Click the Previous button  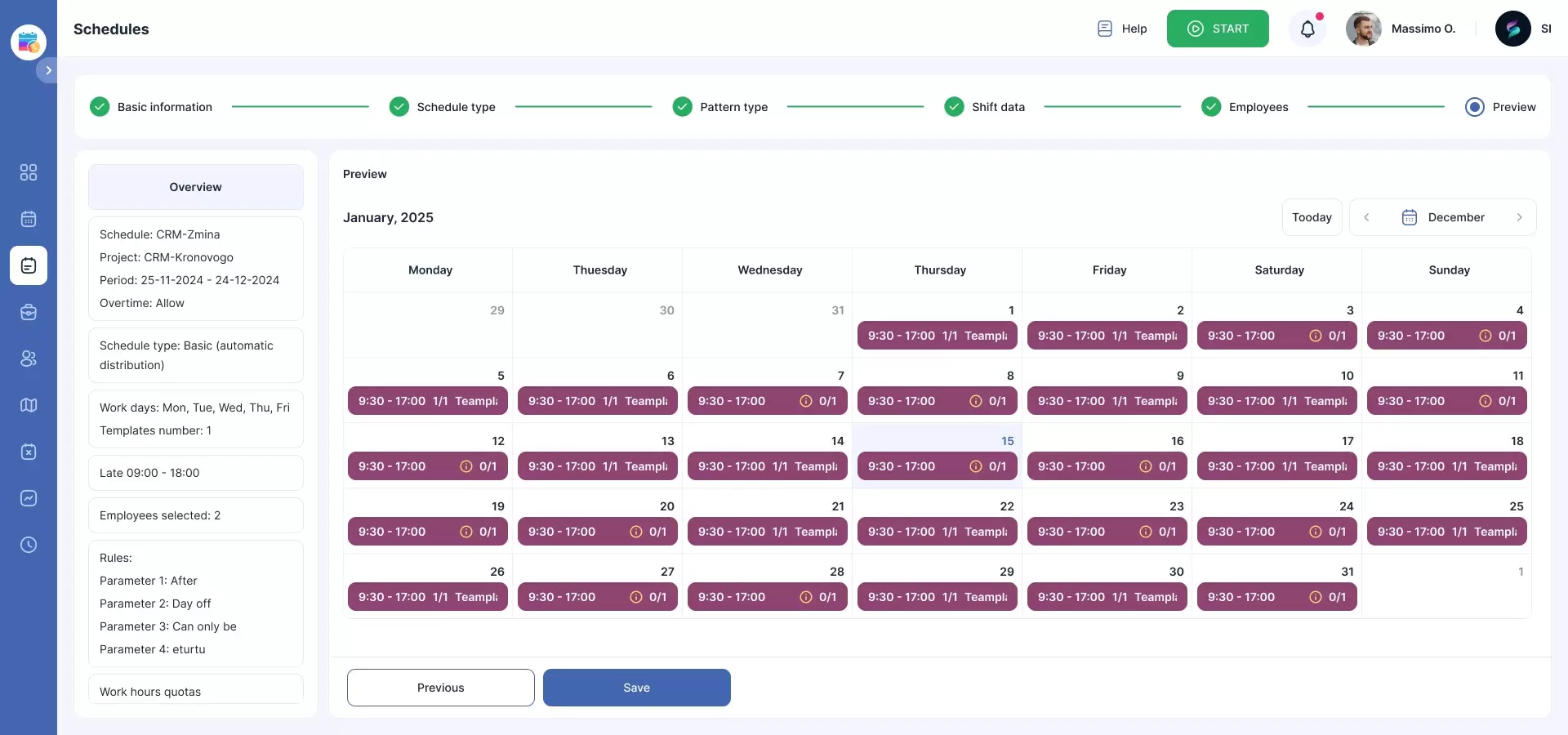tap(440, 688)
